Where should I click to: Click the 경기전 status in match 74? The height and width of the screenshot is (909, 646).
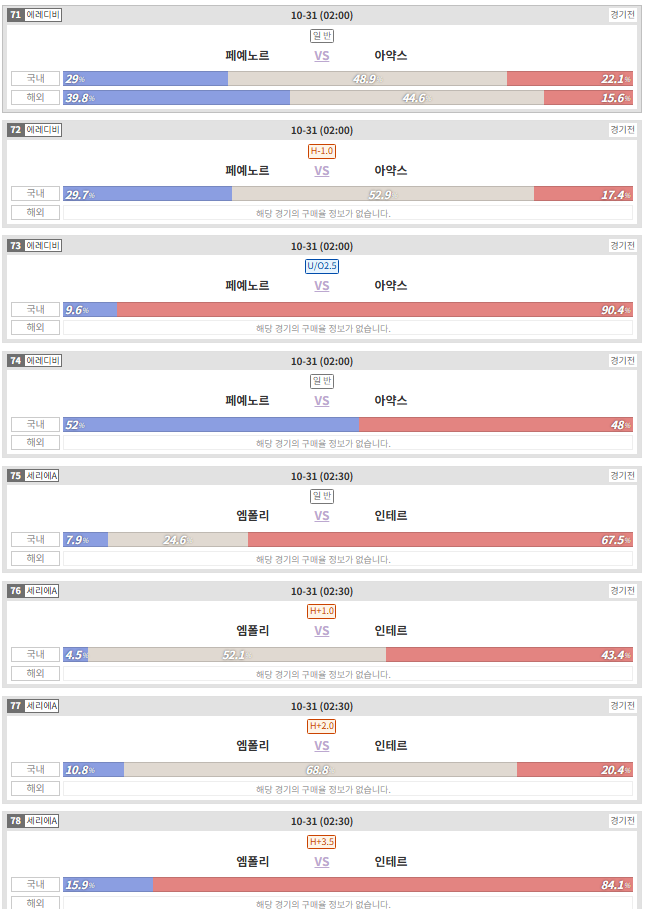(x=622, y=361)
